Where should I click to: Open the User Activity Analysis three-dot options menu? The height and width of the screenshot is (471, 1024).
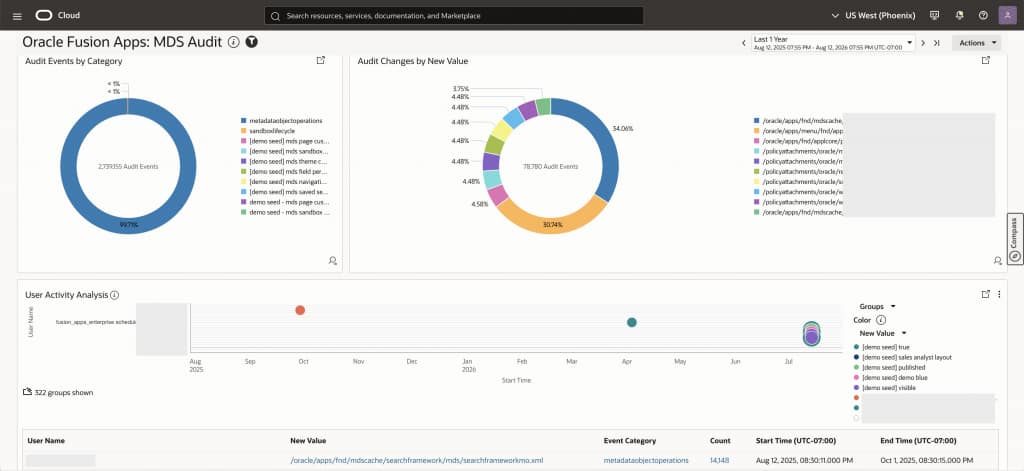(x=999, y=294)
